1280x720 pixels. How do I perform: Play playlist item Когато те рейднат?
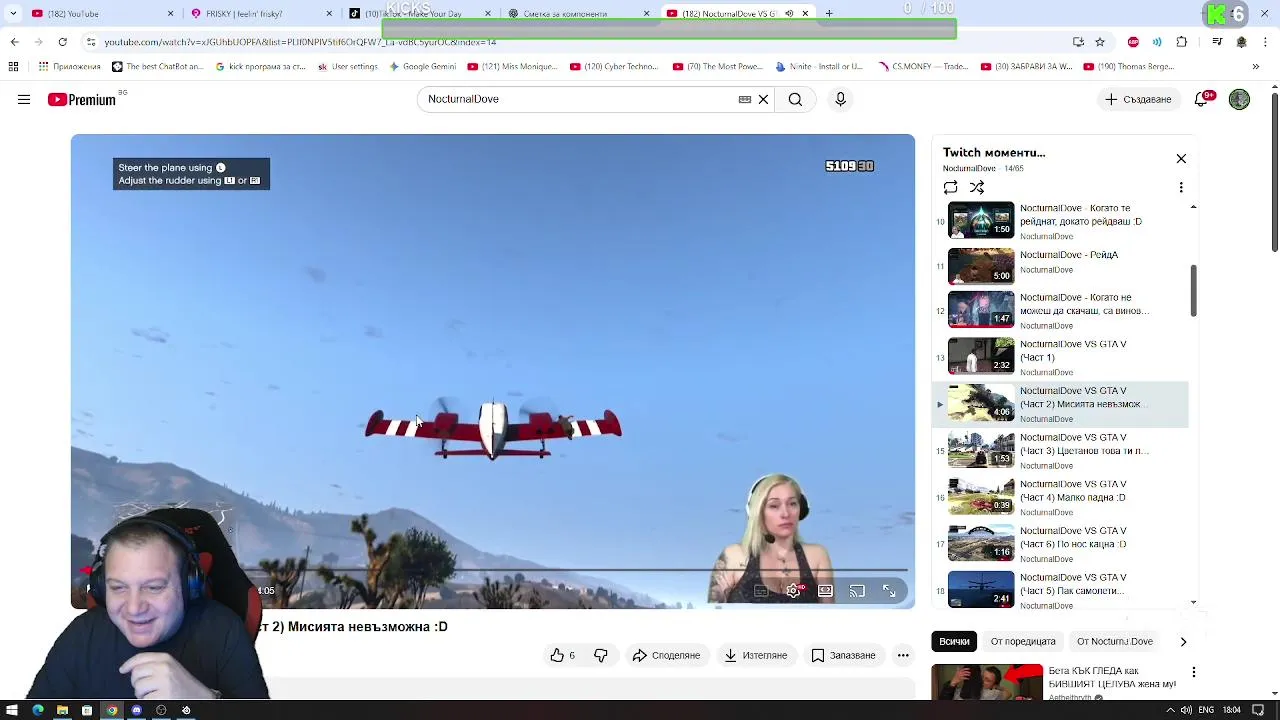coord(1060,221)
